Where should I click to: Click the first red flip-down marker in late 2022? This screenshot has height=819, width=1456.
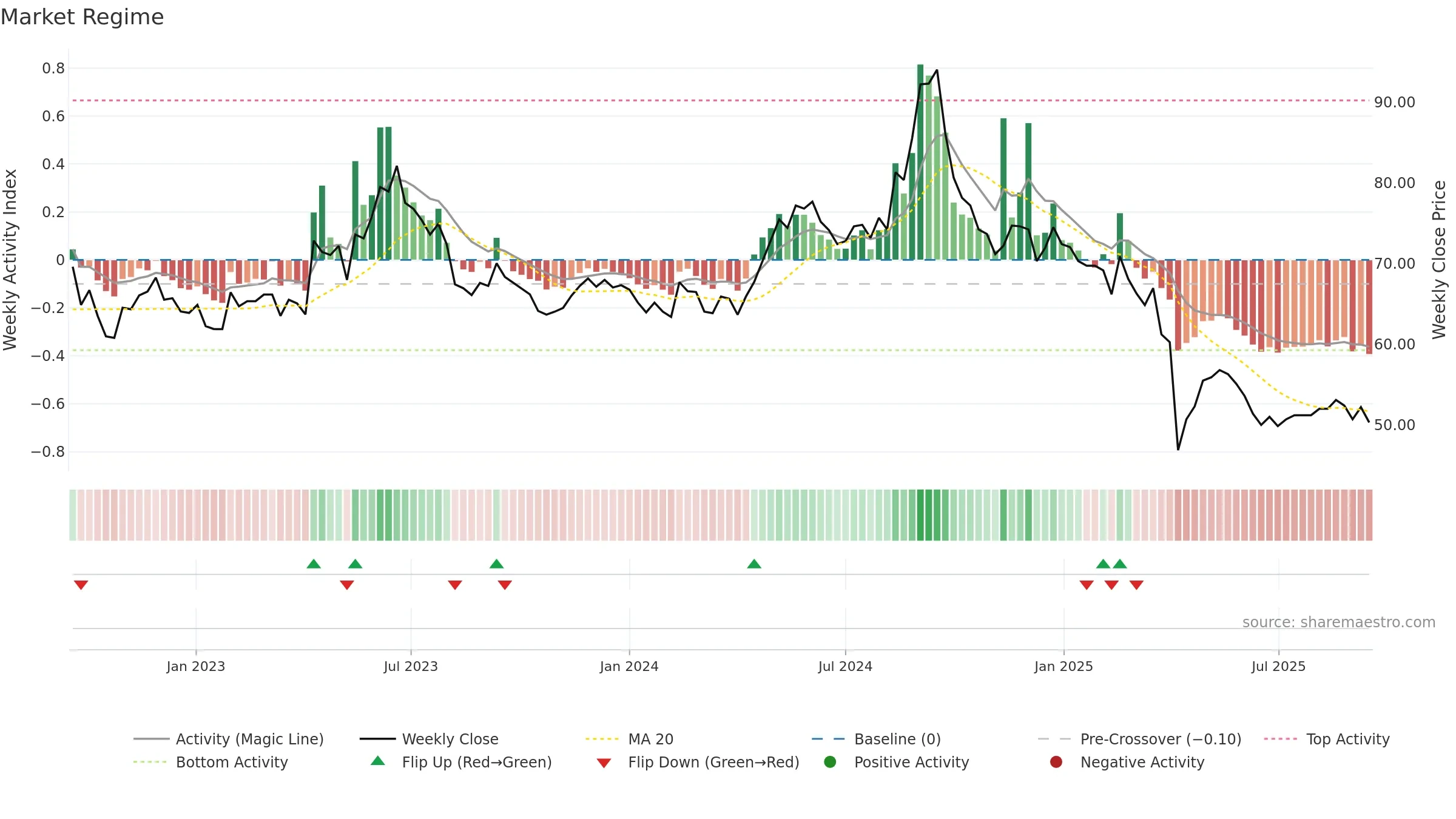81,585
